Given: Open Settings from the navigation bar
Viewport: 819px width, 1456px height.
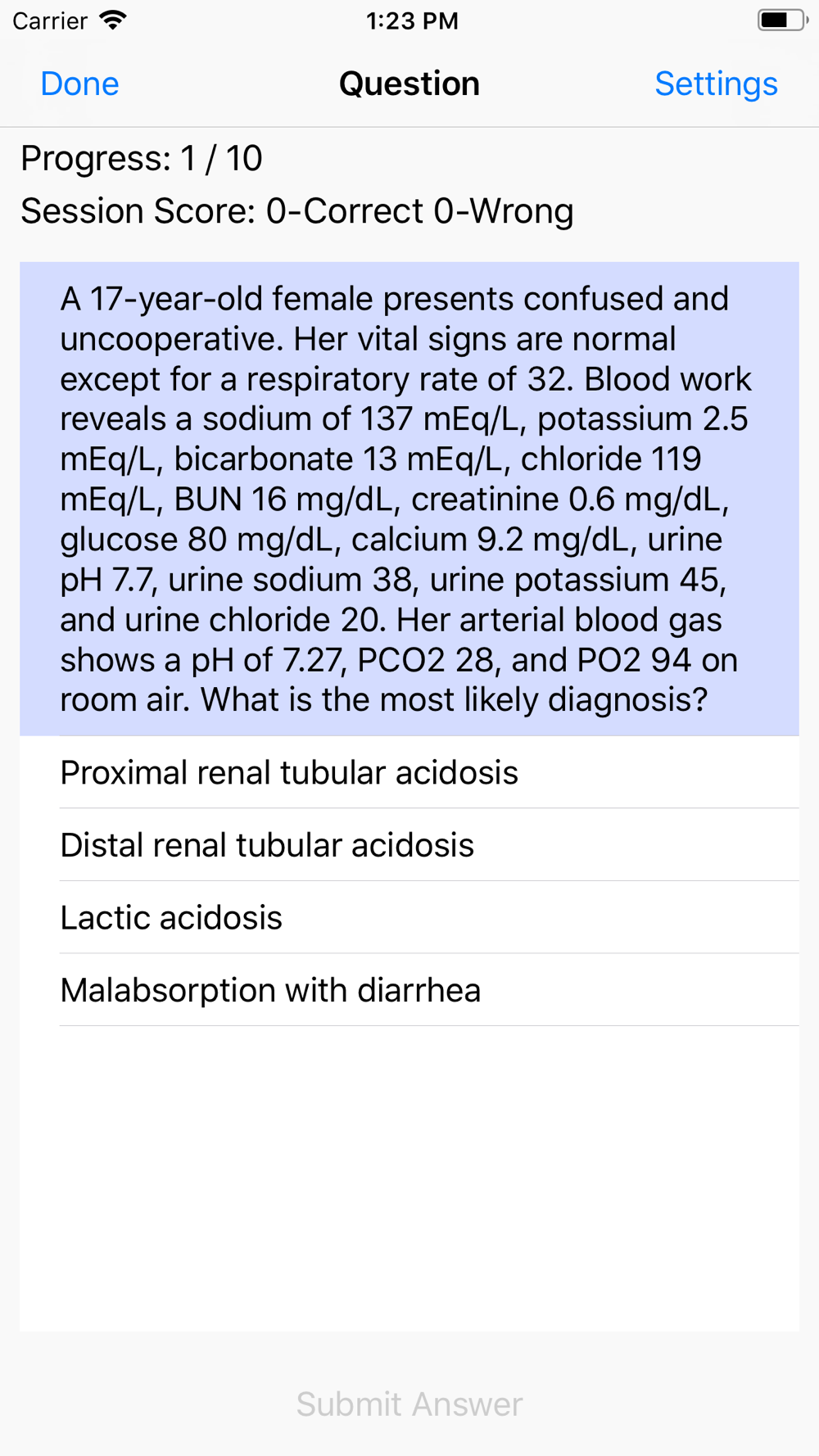Looking at the screenshot, I should click(x=716, y=84).
